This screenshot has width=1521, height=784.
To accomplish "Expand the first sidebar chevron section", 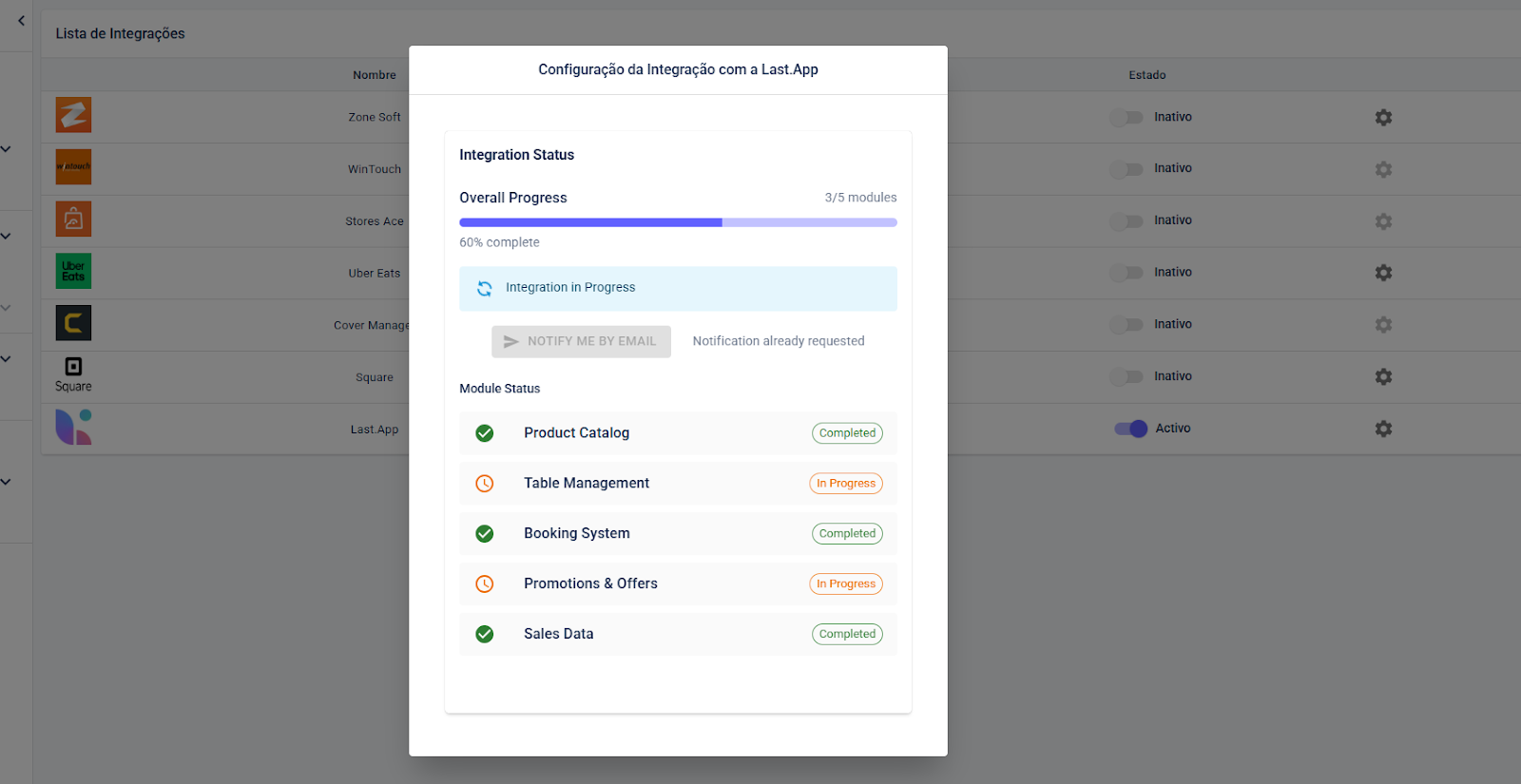I will tap(6, 149).
